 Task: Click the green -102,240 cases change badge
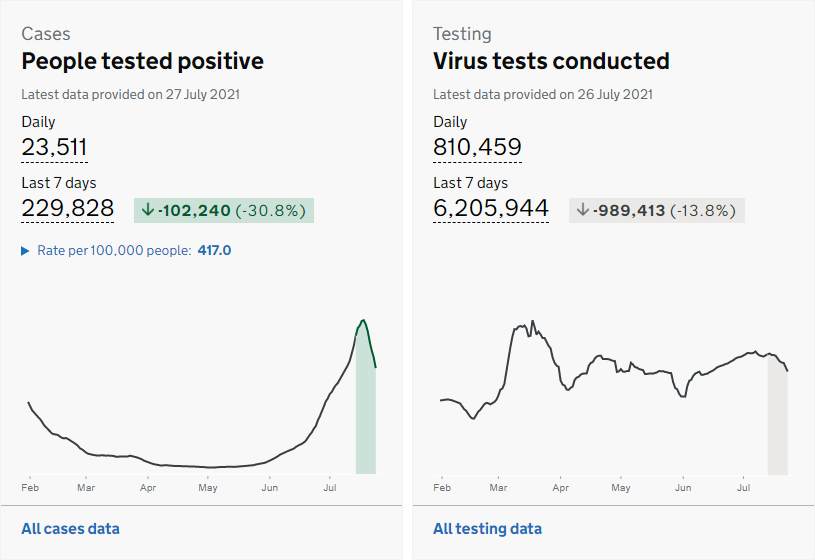pos(224,210)
